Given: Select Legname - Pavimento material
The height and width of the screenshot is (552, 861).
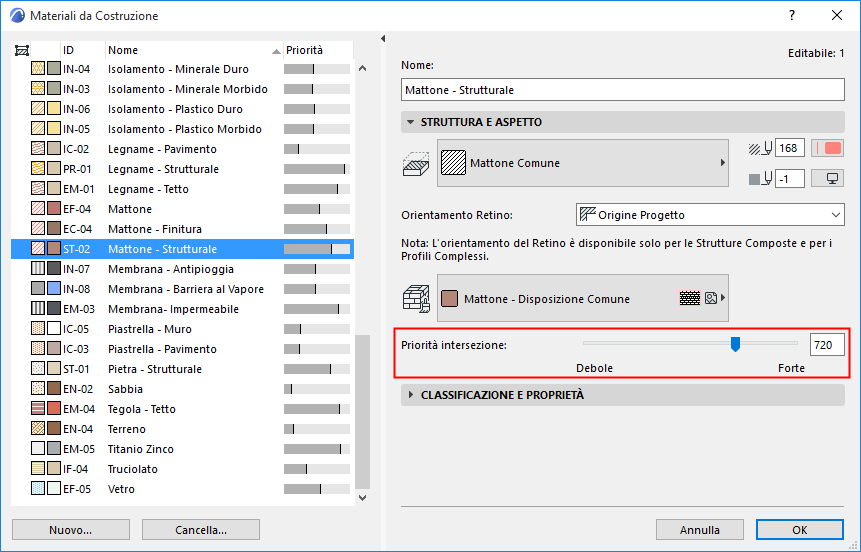Looking at the screenshot, I should pyautogui.click(x=182, y=149).
